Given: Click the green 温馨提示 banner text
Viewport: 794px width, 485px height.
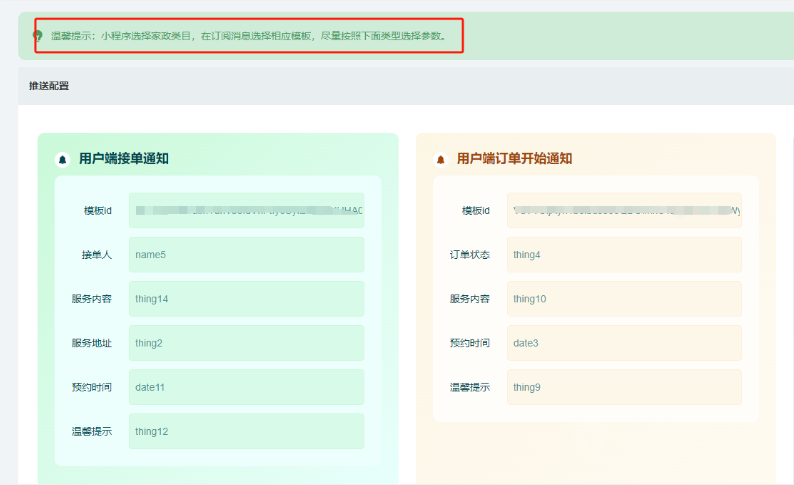Looking at the screenshot, I should tap(256, 35).
